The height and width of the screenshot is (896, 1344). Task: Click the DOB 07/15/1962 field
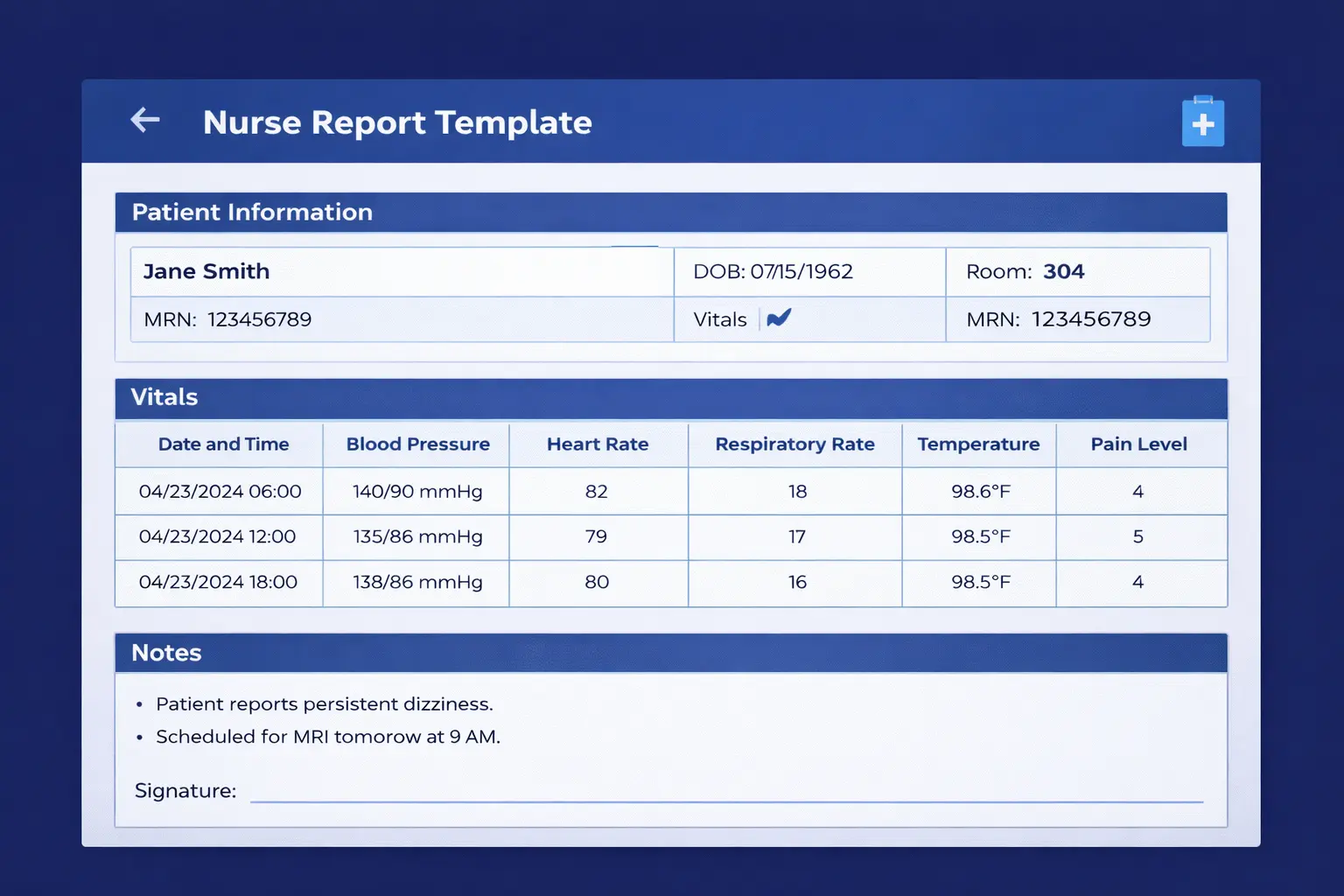pos(773,271)
